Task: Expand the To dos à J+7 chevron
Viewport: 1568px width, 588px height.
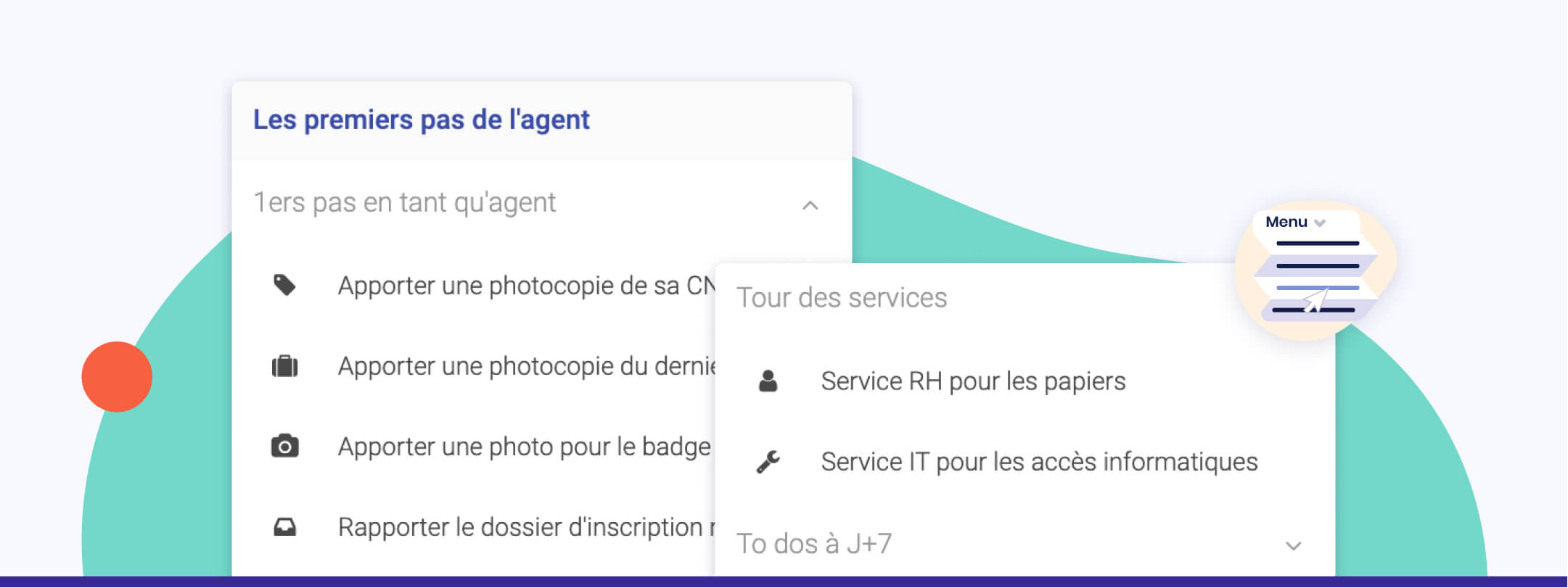Action: pos(1293,545)
